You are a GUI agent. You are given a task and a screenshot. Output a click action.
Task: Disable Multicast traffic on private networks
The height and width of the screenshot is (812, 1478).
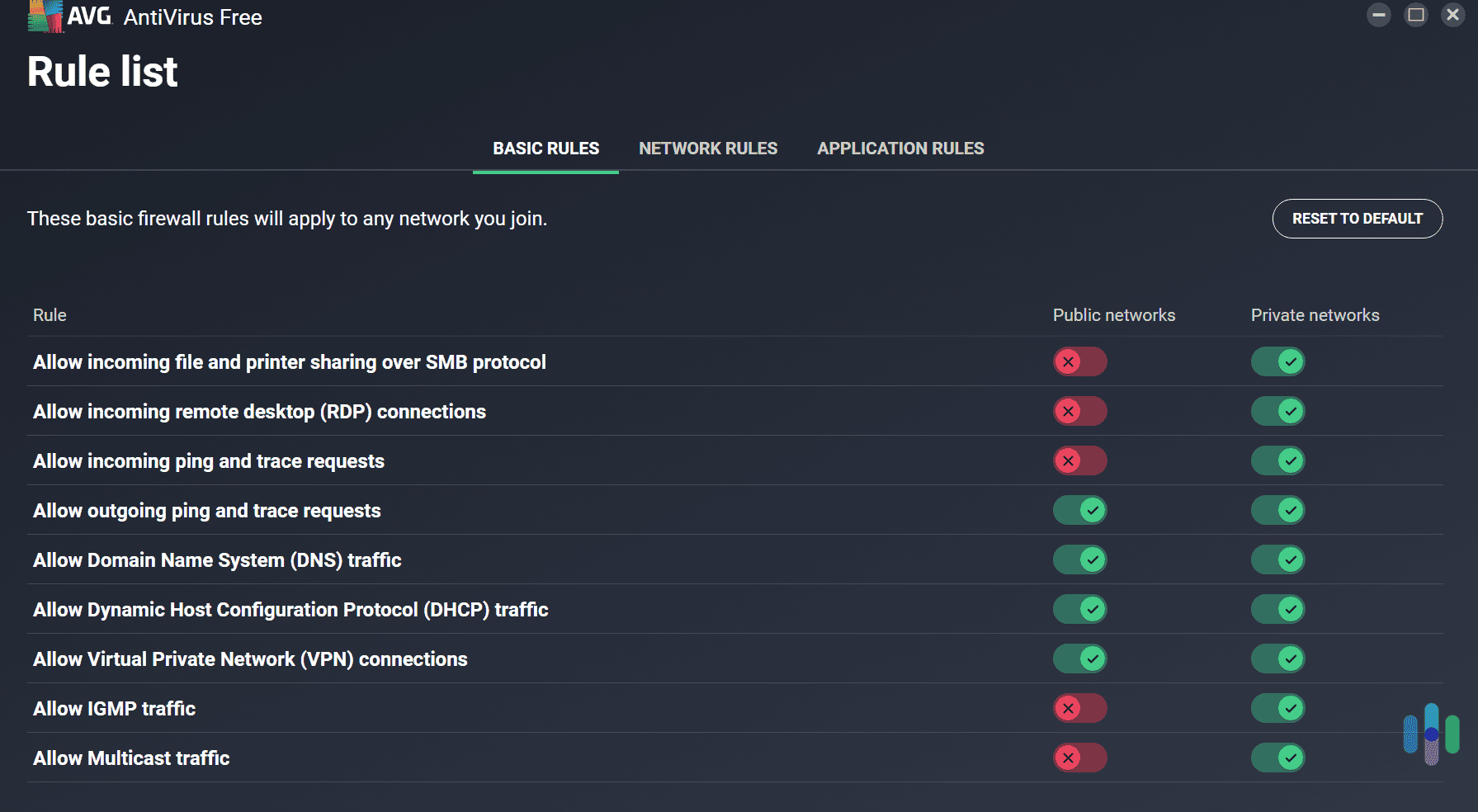pos(1277,758)
